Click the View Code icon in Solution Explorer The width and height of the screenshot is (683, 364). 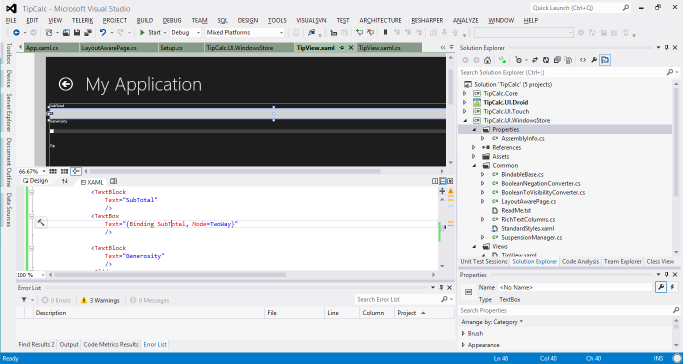point(583,60)
